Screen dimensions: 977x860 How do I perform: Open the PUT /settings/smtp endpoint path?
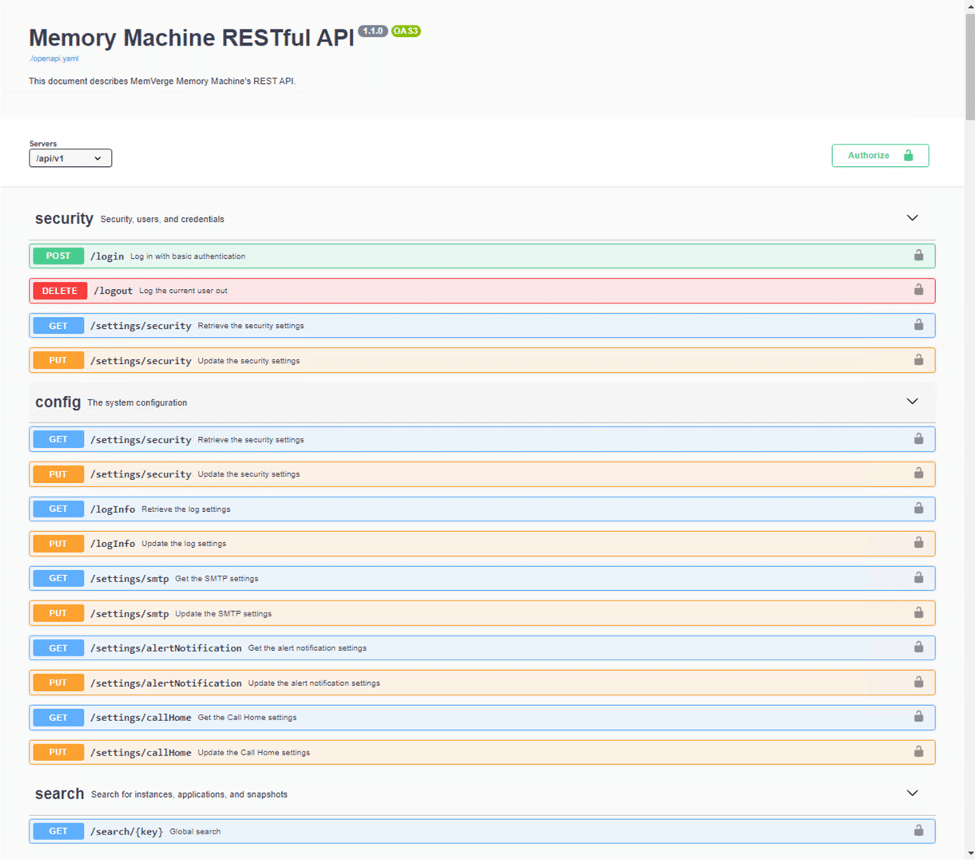click(130, 614)
